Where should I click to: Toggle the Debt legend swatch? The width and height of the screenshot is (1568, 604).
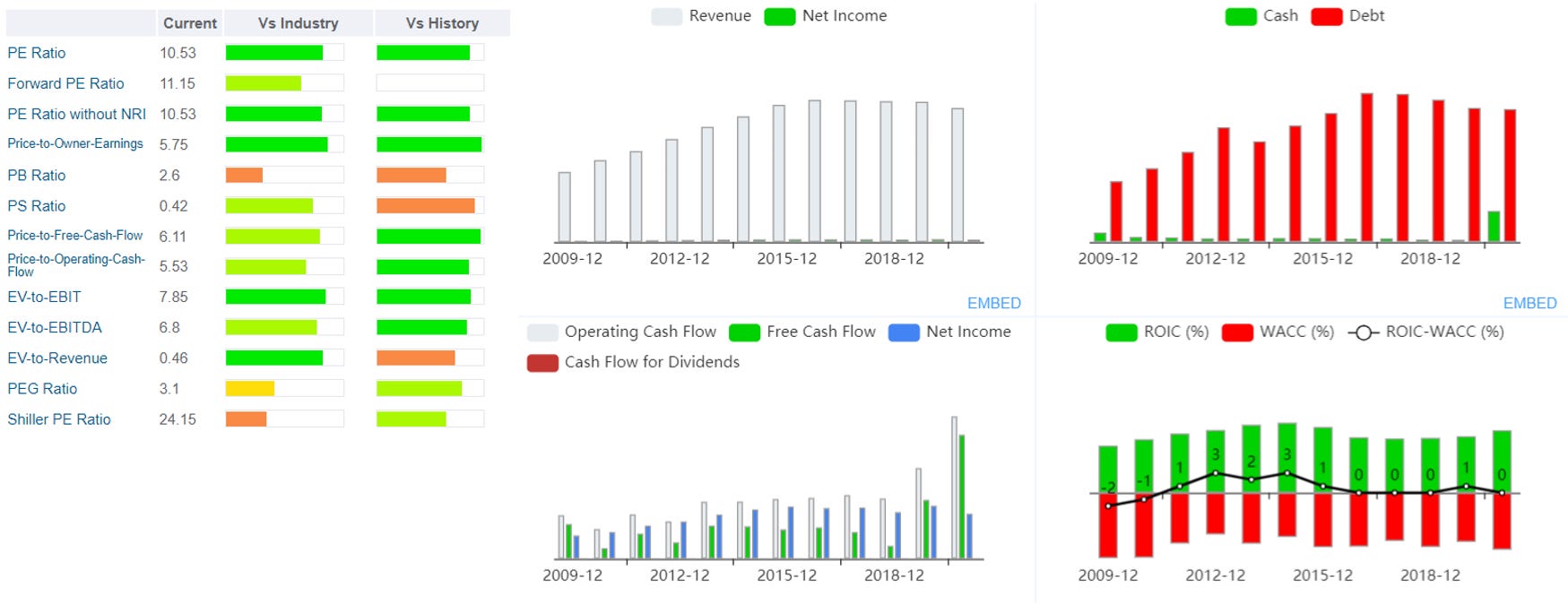click(x=1327, y=16)
